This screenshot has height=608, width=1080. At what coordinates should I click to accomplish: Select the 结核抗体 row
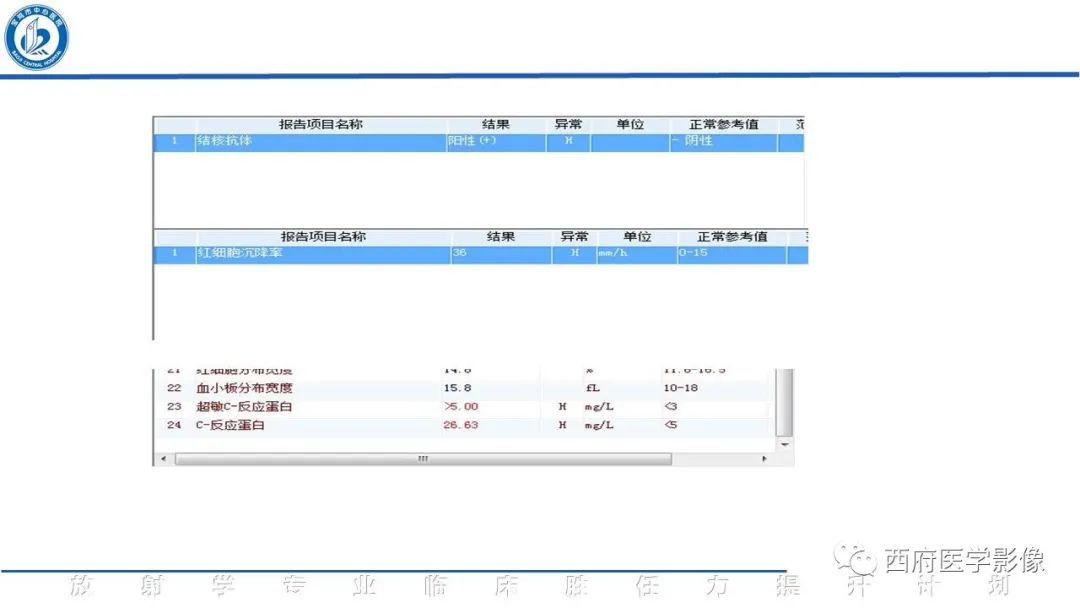(479, 142)
